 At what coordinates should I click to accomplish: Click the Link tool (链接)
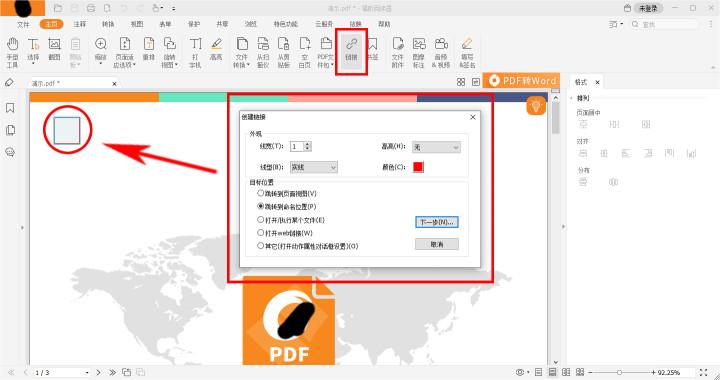pos(351,50)
